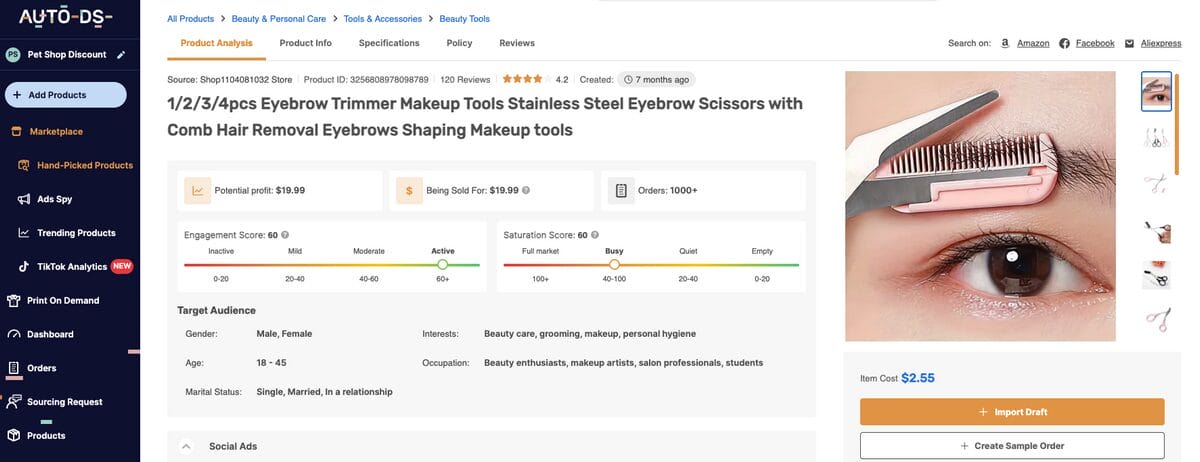This screenshot has height=462, width=1200.
Task: Click the Orders: 1000+ text
Action: coord(669,190)
